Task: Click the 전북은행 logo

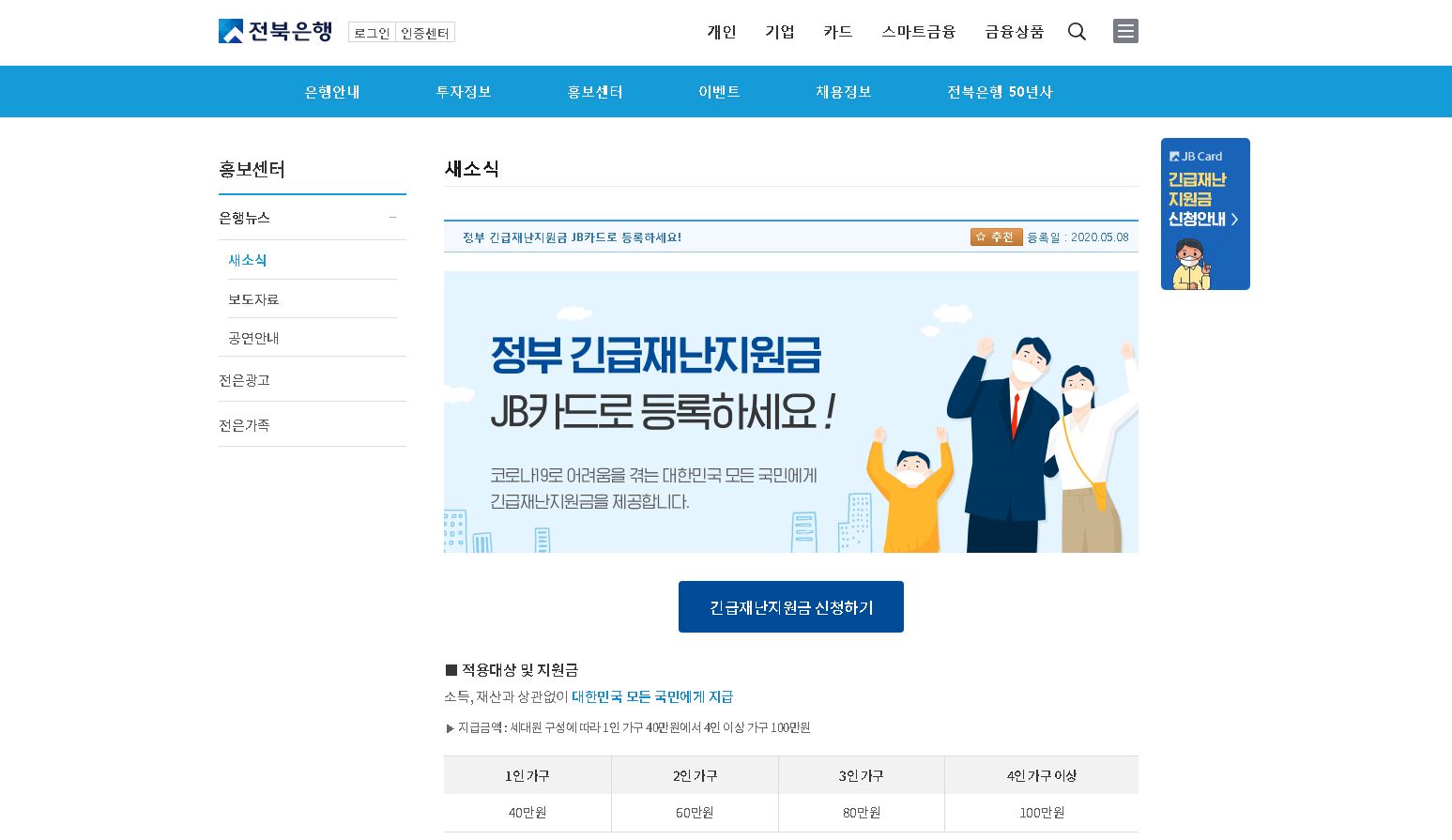Action: point(275,31)
